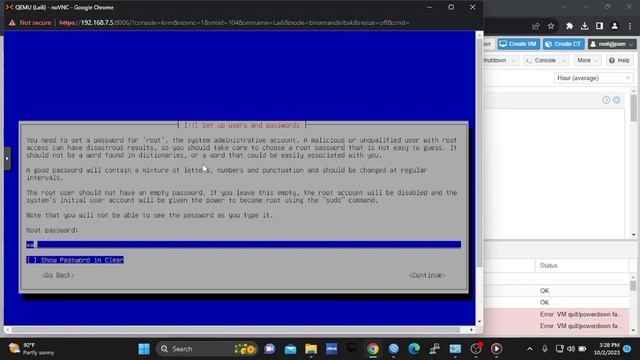Select second VM quit/powerdown error row
Image resolution: width=640 pixels, height=360 pixels.
point(557,326)
